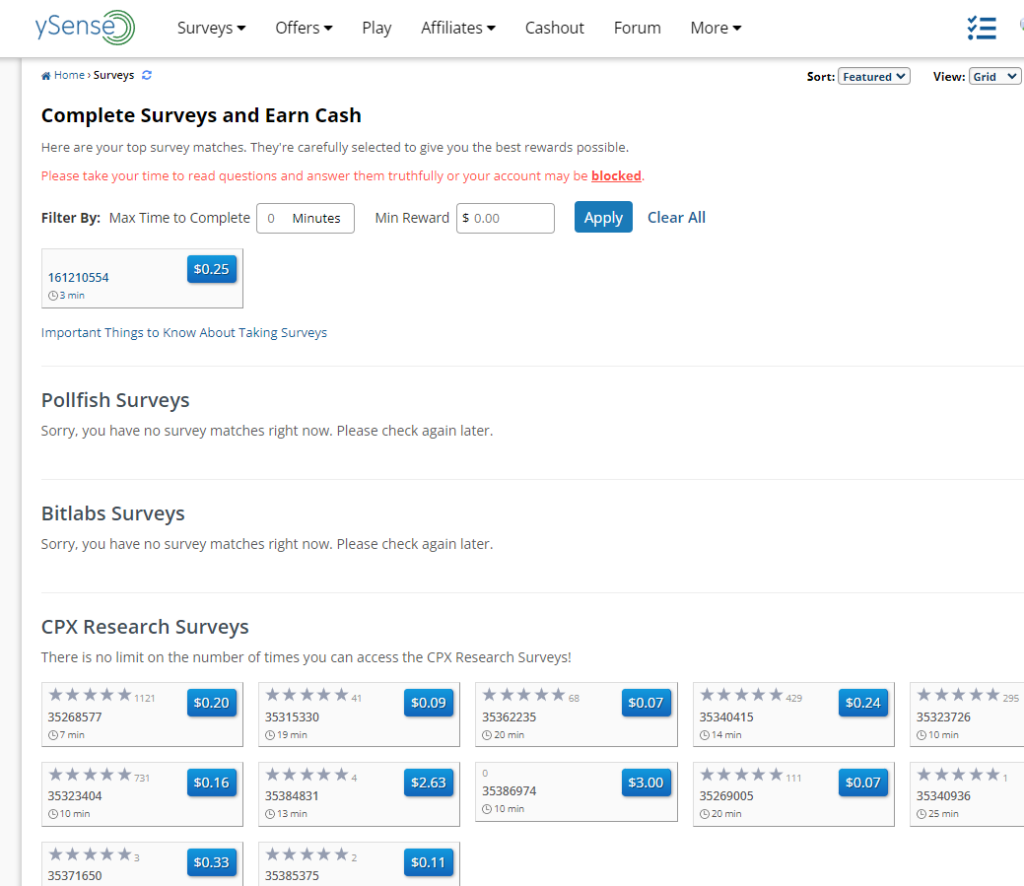Open the View Grid dropdown

pyautogui.click(x=995, y=76)
